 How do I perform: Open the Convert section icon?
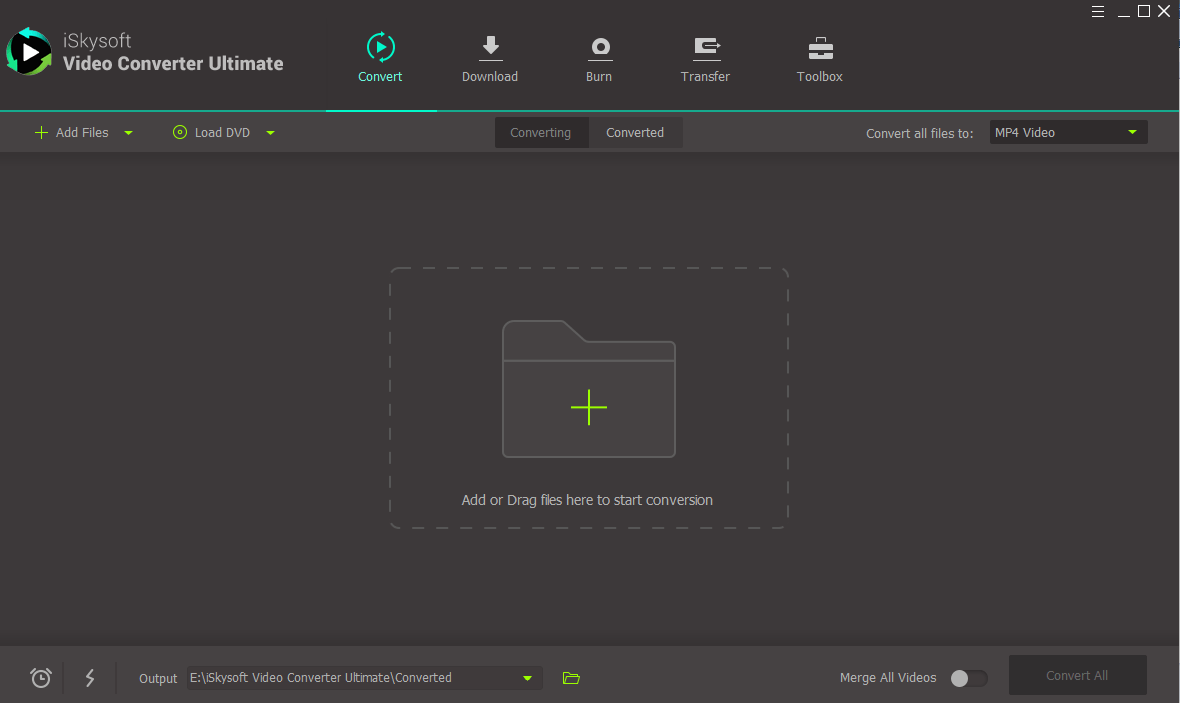pyautogui.click(x=380, y=47)
